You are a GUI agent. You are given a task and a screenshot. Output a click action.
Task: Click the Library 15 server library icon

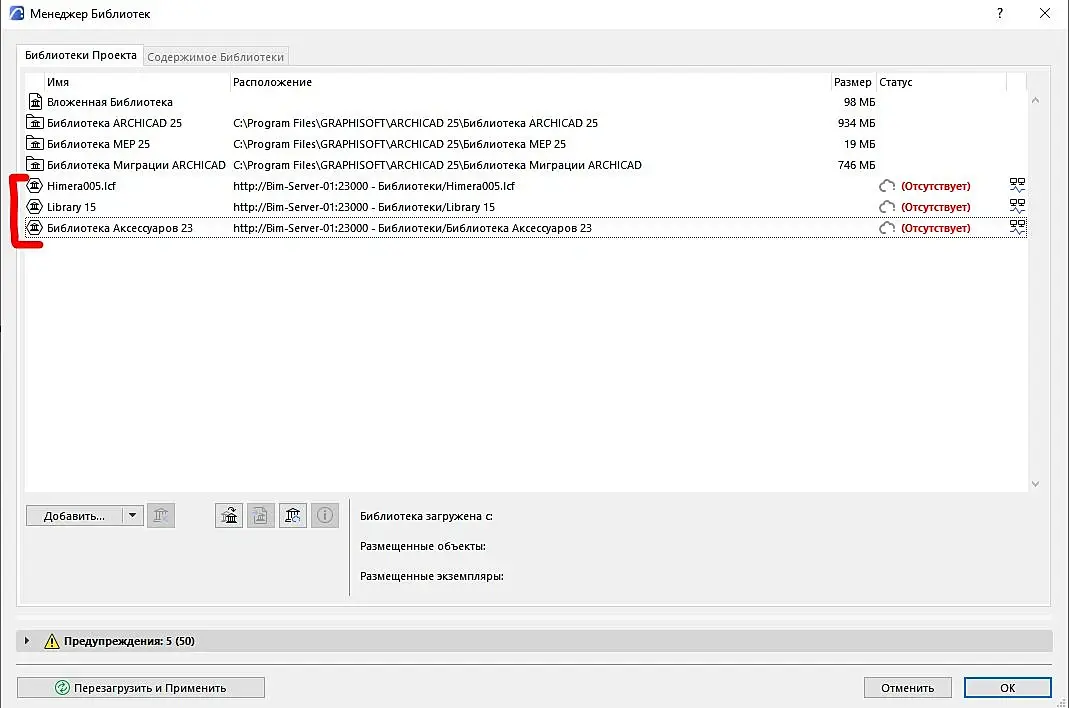[34, 207]
